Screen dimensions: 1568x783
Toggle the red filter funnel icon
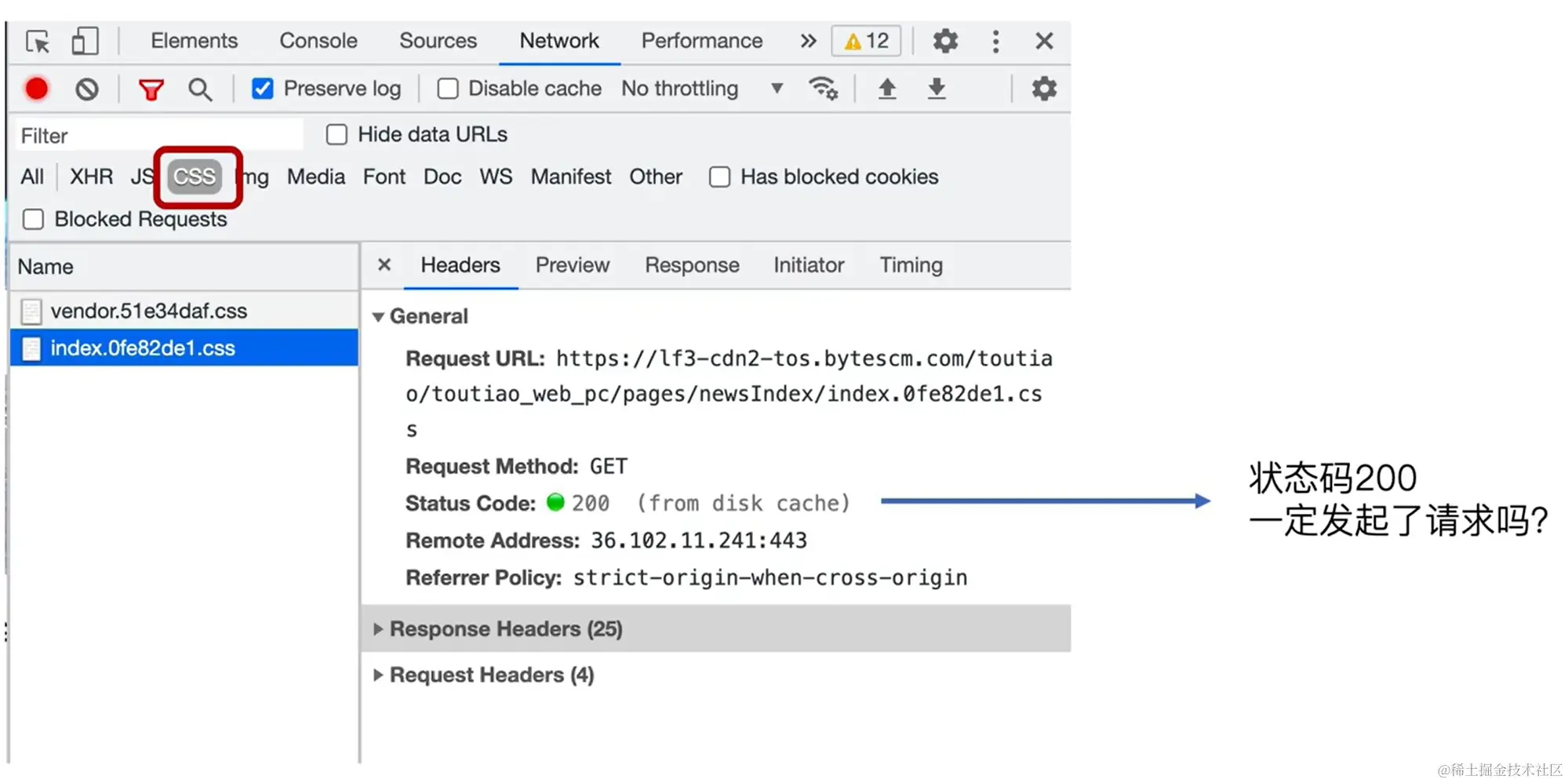pos(151,89)
